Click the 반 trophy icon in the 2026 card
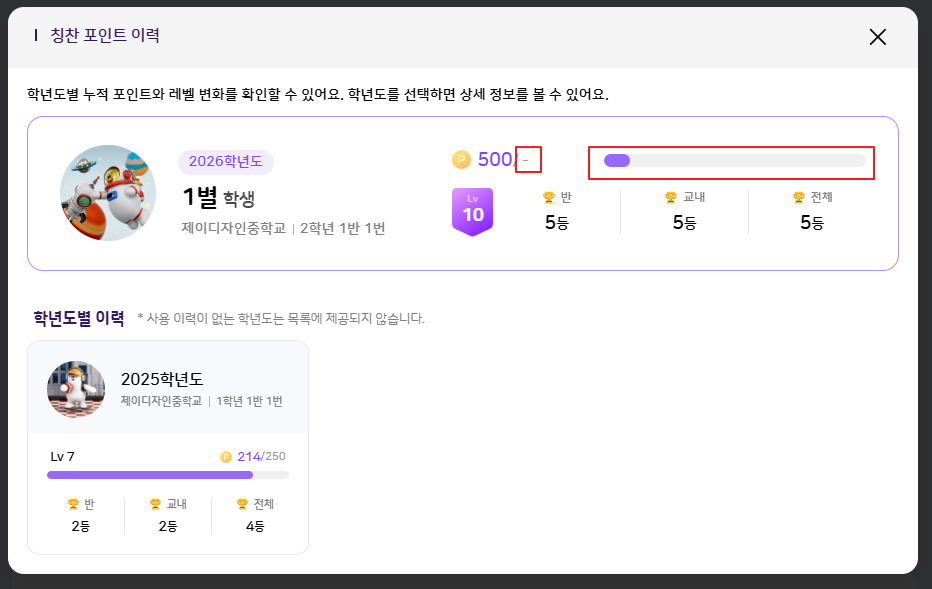 [548, 198]
